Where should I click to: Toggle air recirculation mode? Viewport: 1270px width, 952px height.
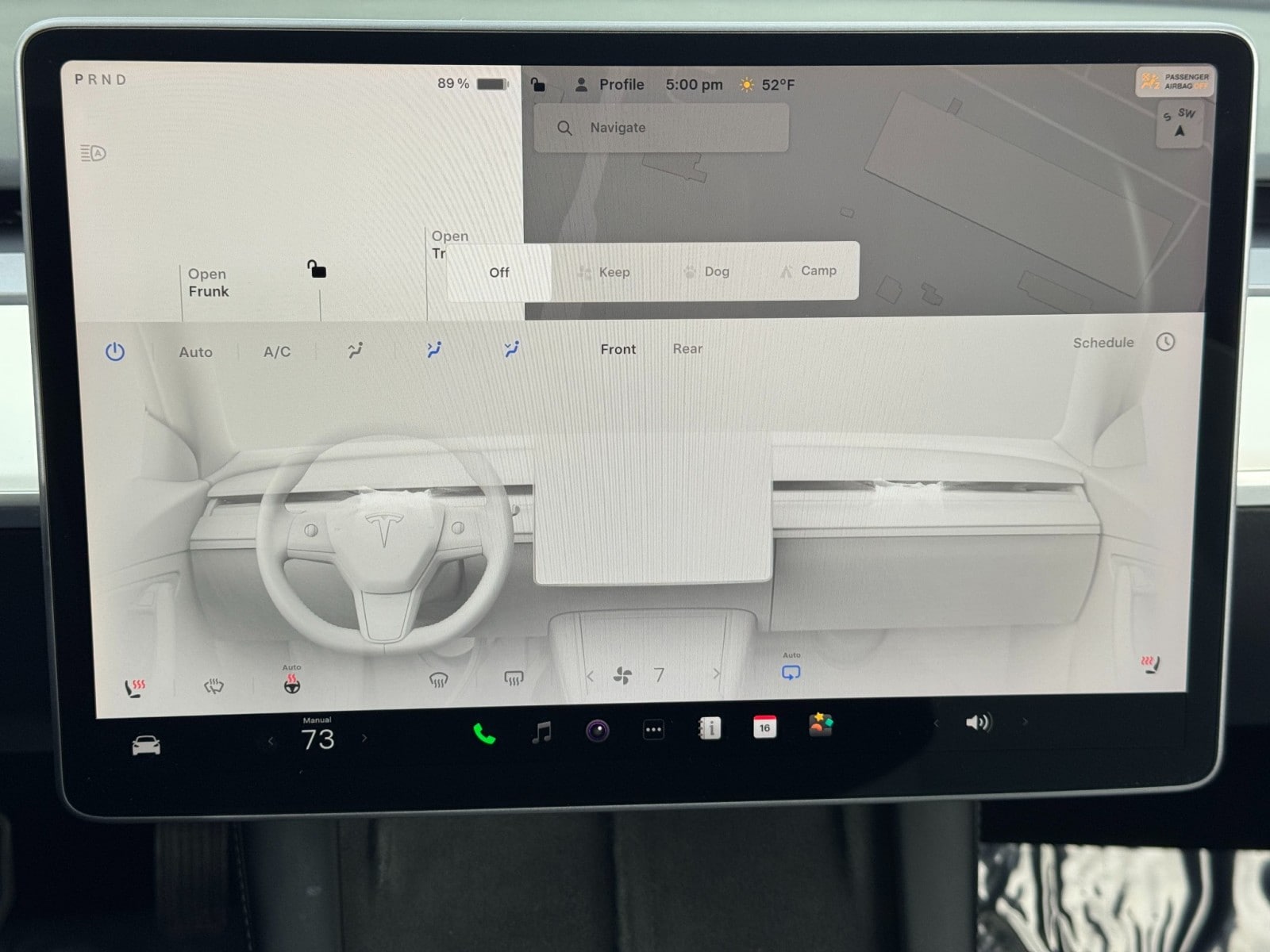pos(791,672)
